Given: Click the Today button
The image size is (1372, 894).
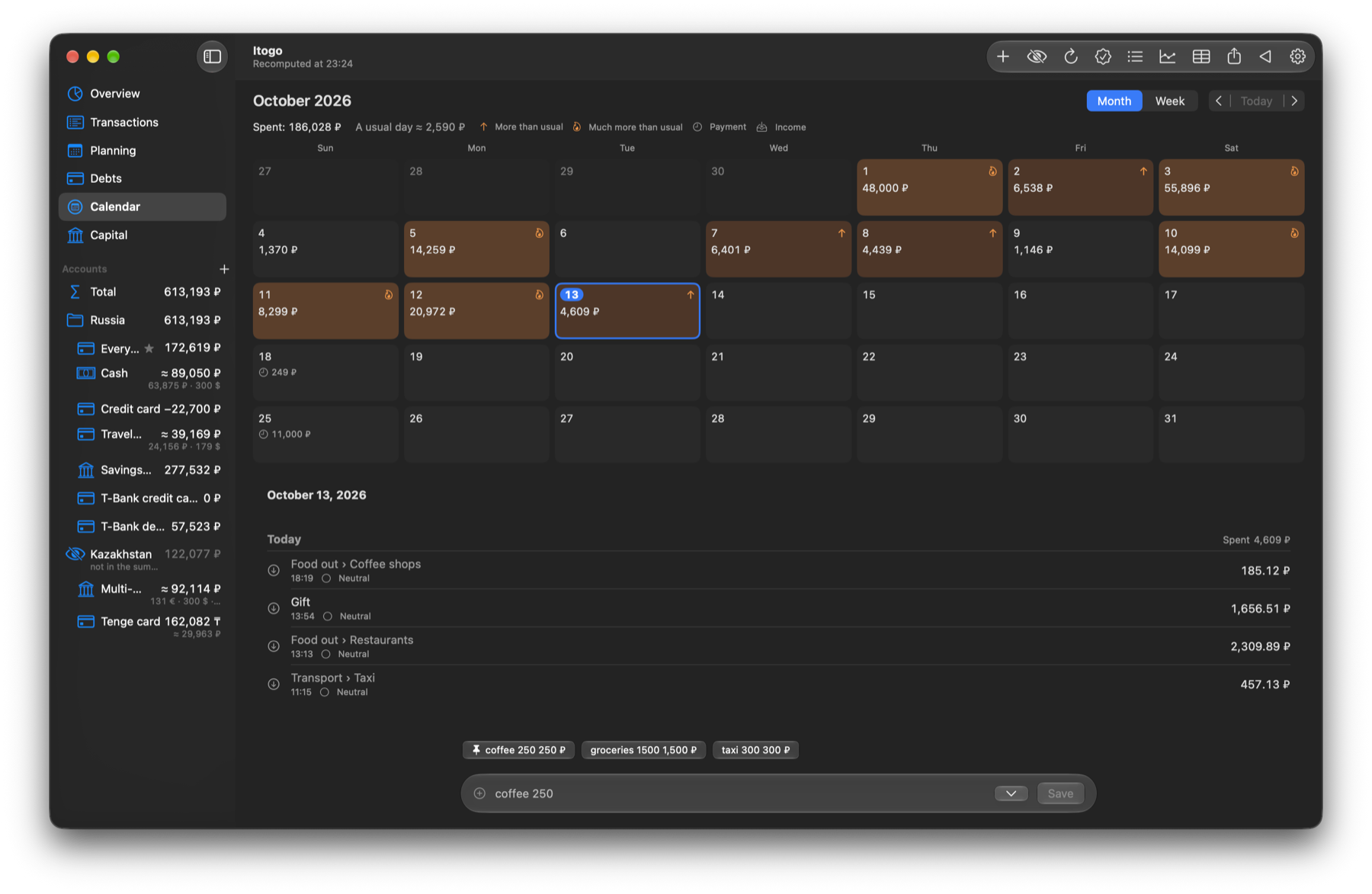Looking at the screenshot, I should [1256, 101].
